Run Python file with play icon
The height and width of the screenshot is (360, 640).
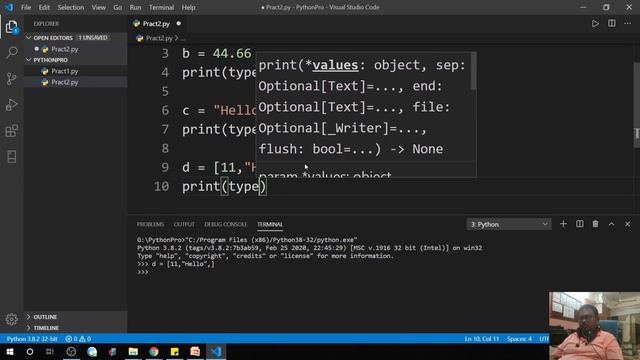pyautogui.click(x=595, y=24)
